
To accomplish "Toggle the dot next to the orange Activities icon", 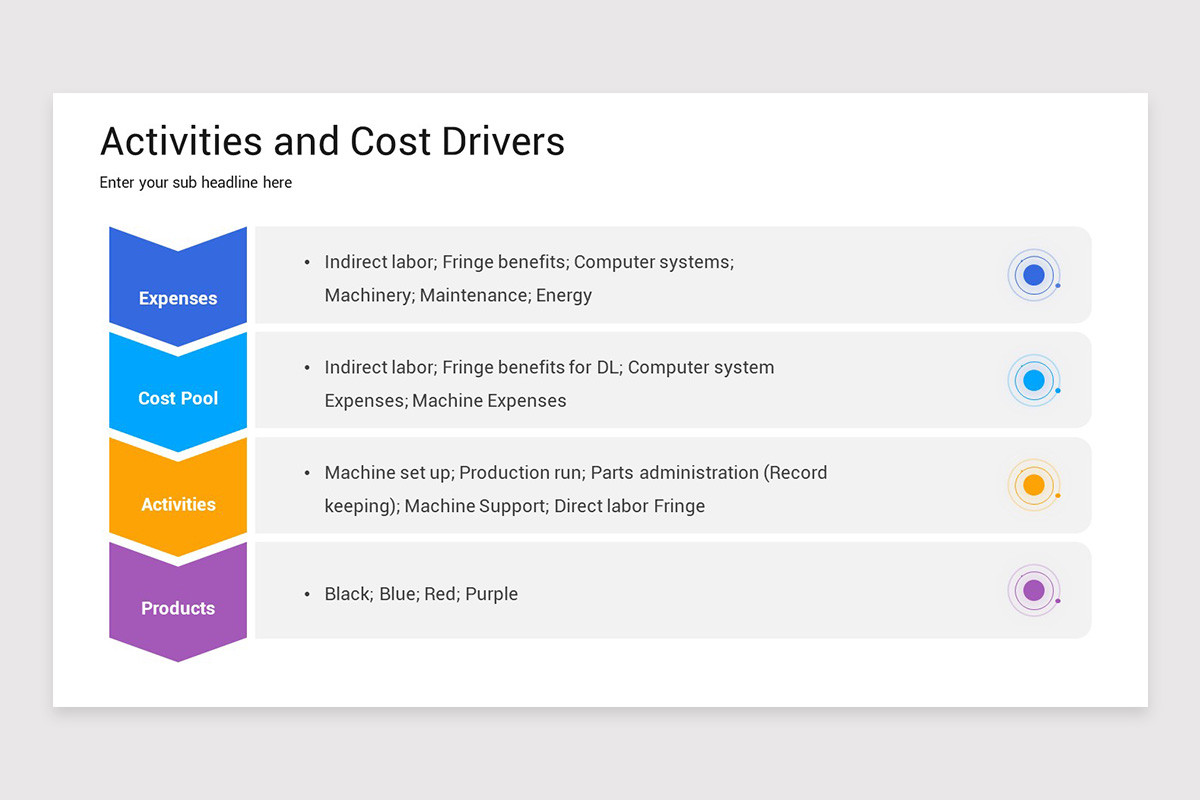I will [1056, 497].
